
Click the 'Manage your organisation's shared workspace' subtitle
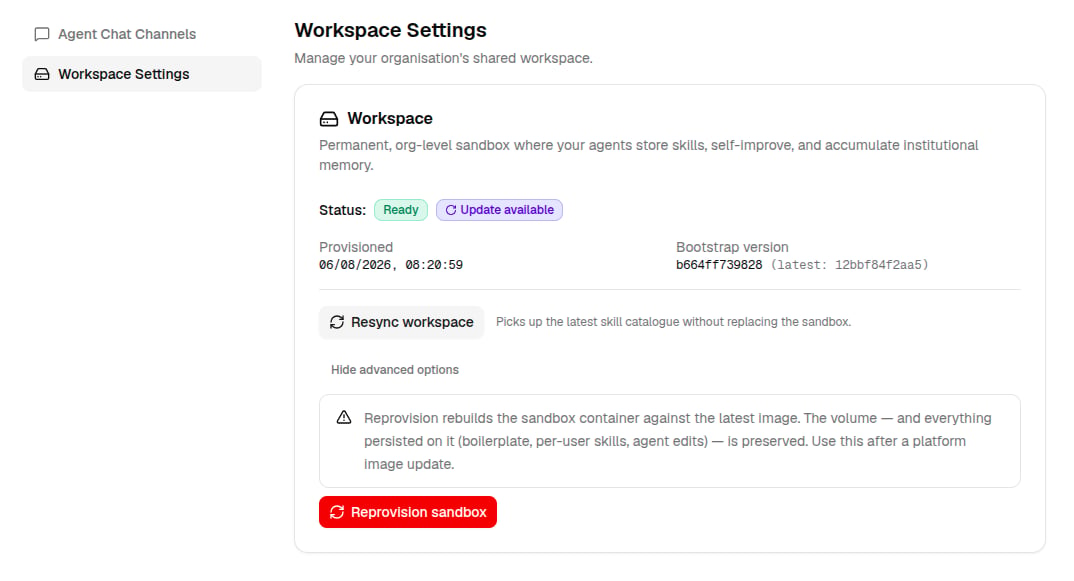point(443,58)
